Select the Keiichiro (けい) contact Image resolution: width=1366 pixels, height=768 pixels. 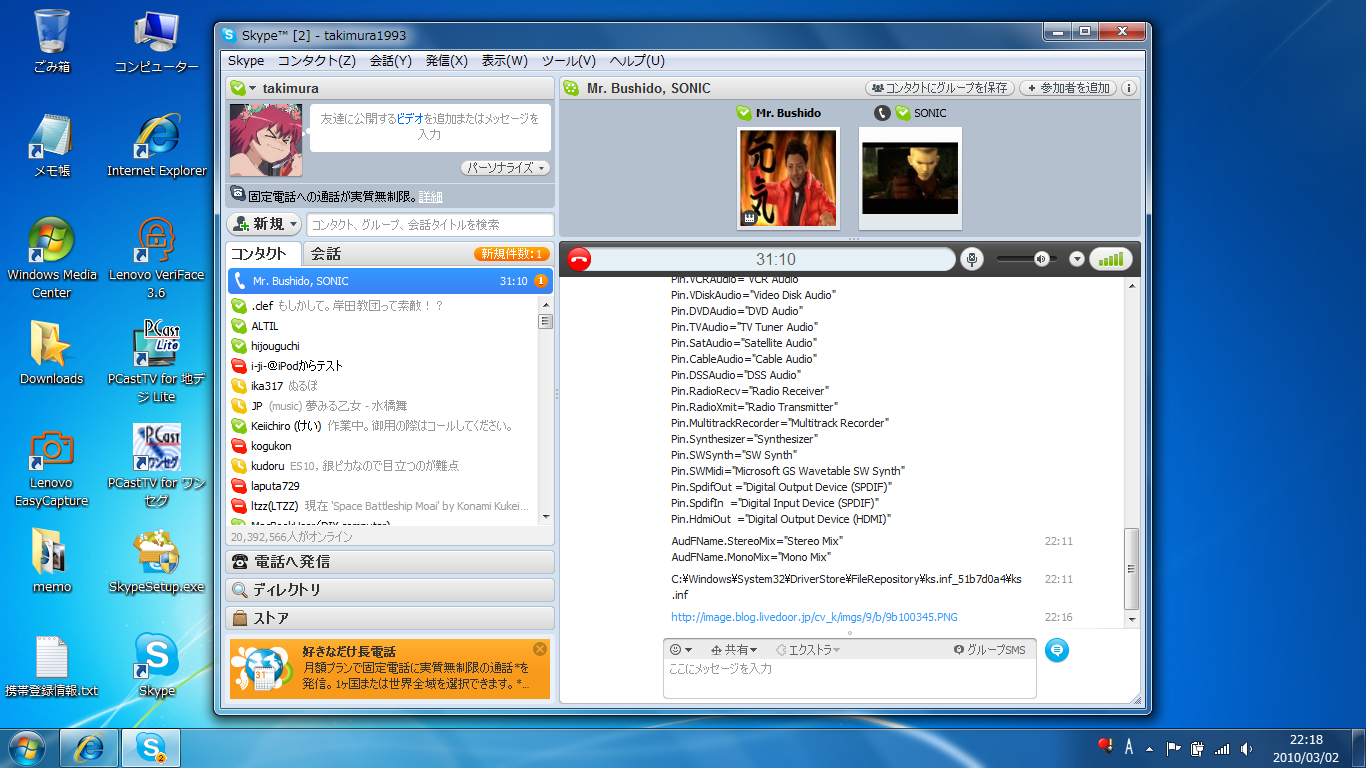pos(384,426)
